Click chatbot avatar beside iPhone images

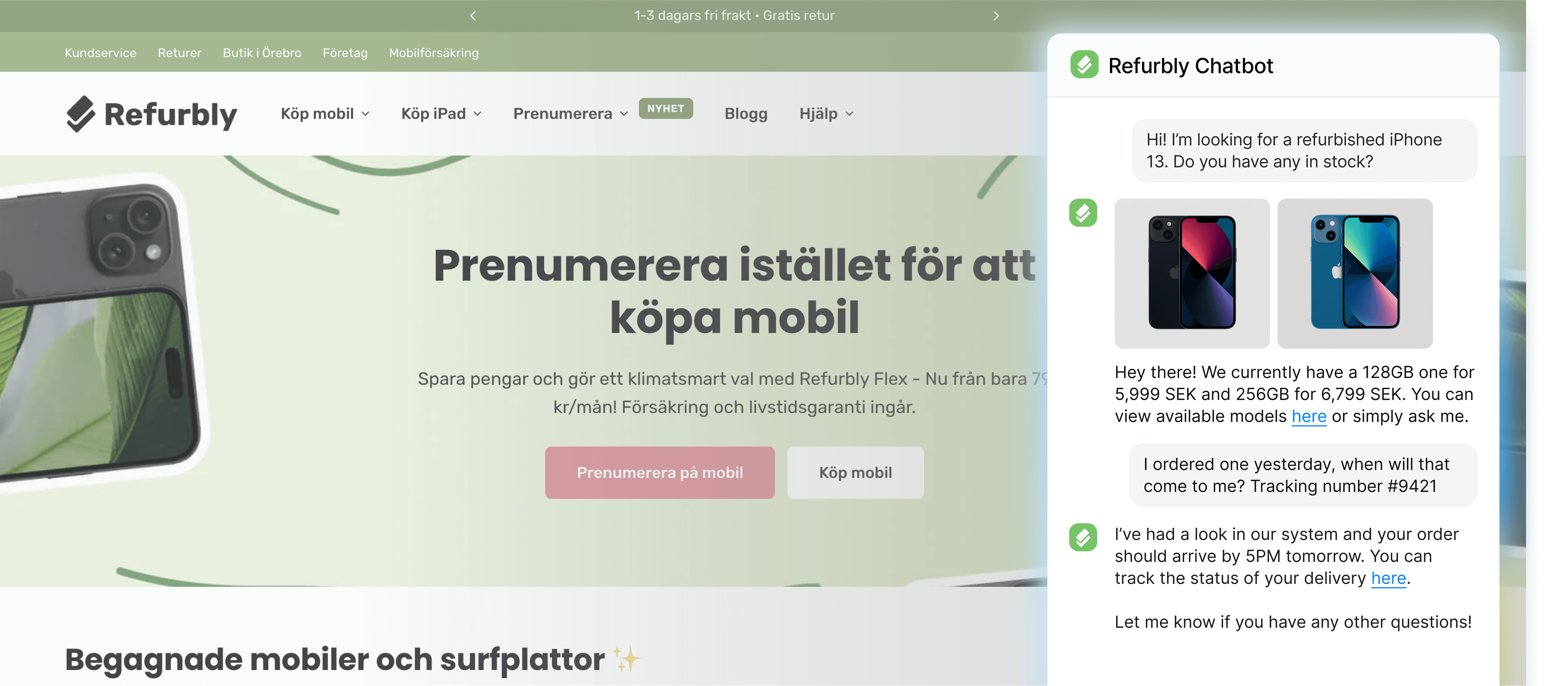coord(1083,212)
